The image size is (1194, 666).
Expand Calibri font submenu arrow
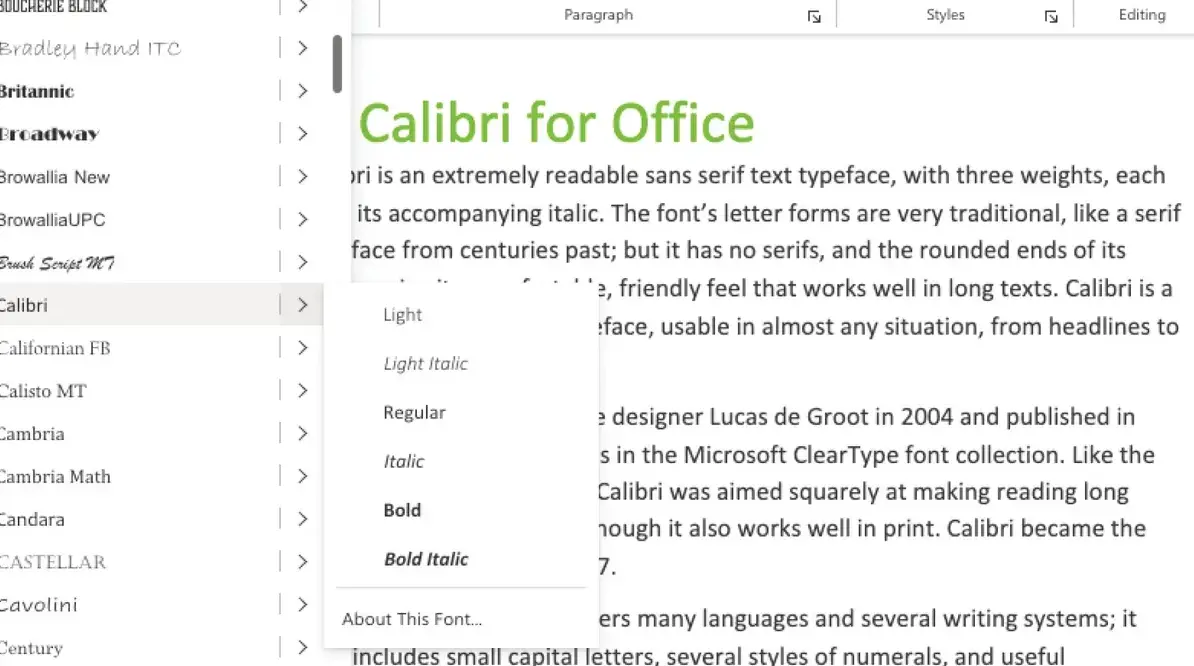tap(302, 304)
